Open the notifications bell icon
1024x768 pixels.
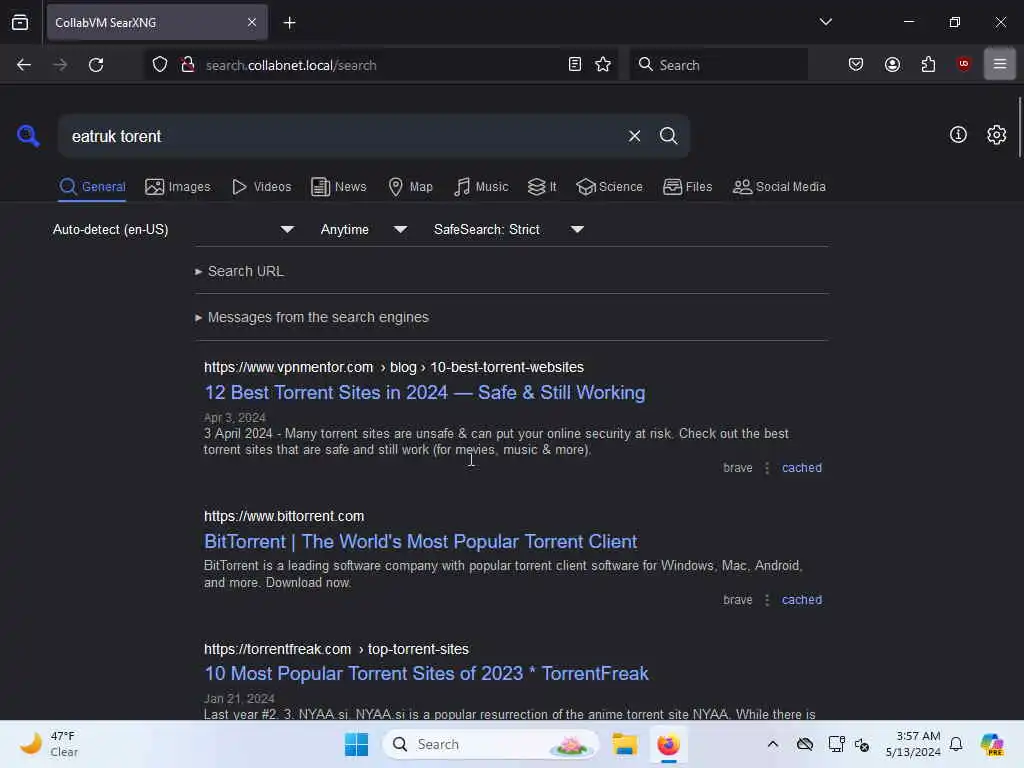[x=955, y=744]
